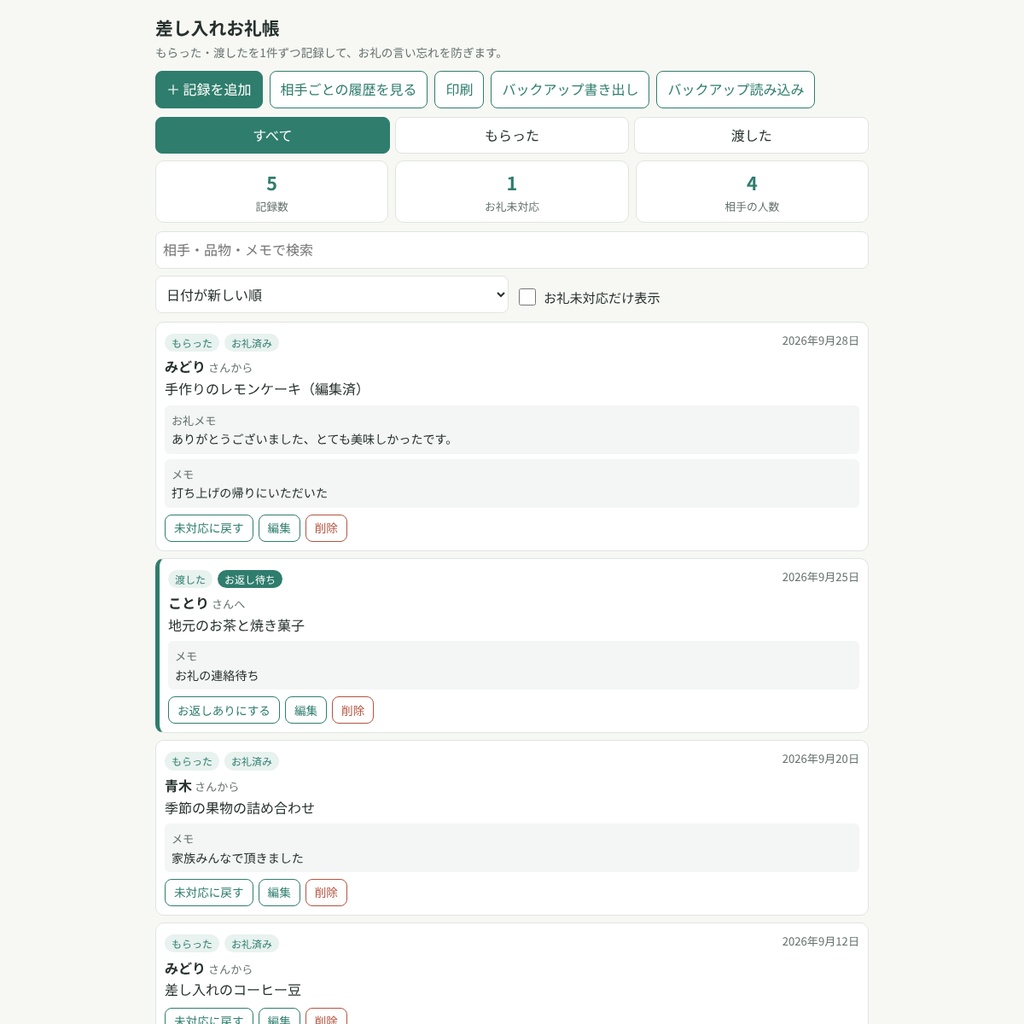This screenshot has width=1024, height=1024.
Task: Click the name ことり
Action: (x=188, y=603)
